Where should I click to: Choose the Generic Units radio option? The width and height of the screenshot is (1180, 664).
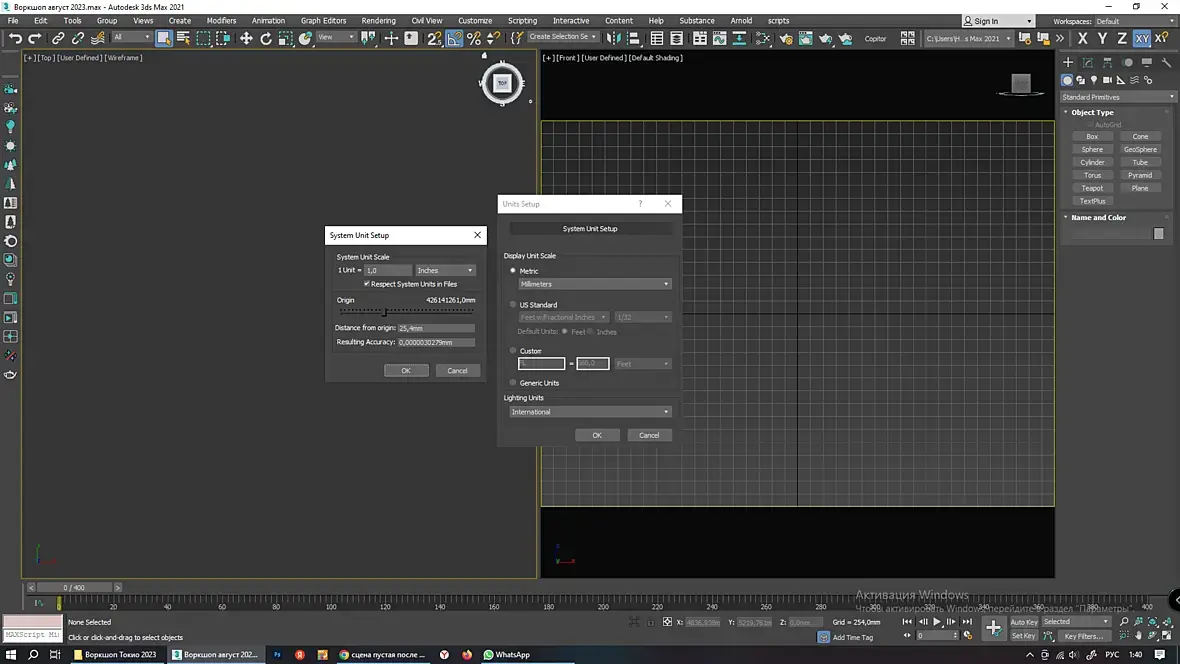coord(513,383)
